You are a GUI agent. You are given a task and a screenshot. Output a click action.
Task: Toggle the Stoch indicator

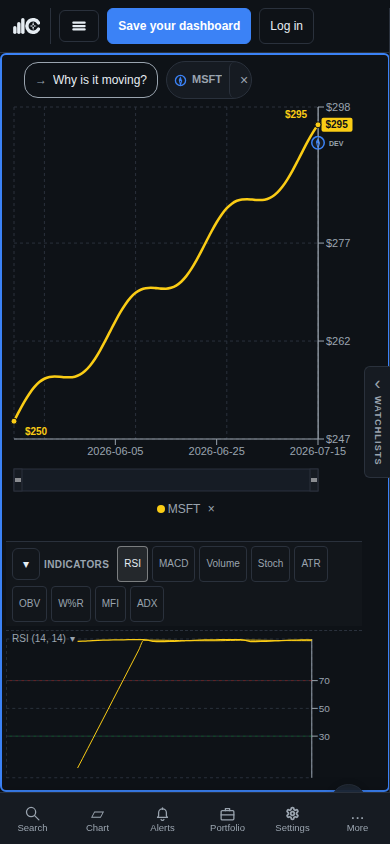(x=271, y=564)
